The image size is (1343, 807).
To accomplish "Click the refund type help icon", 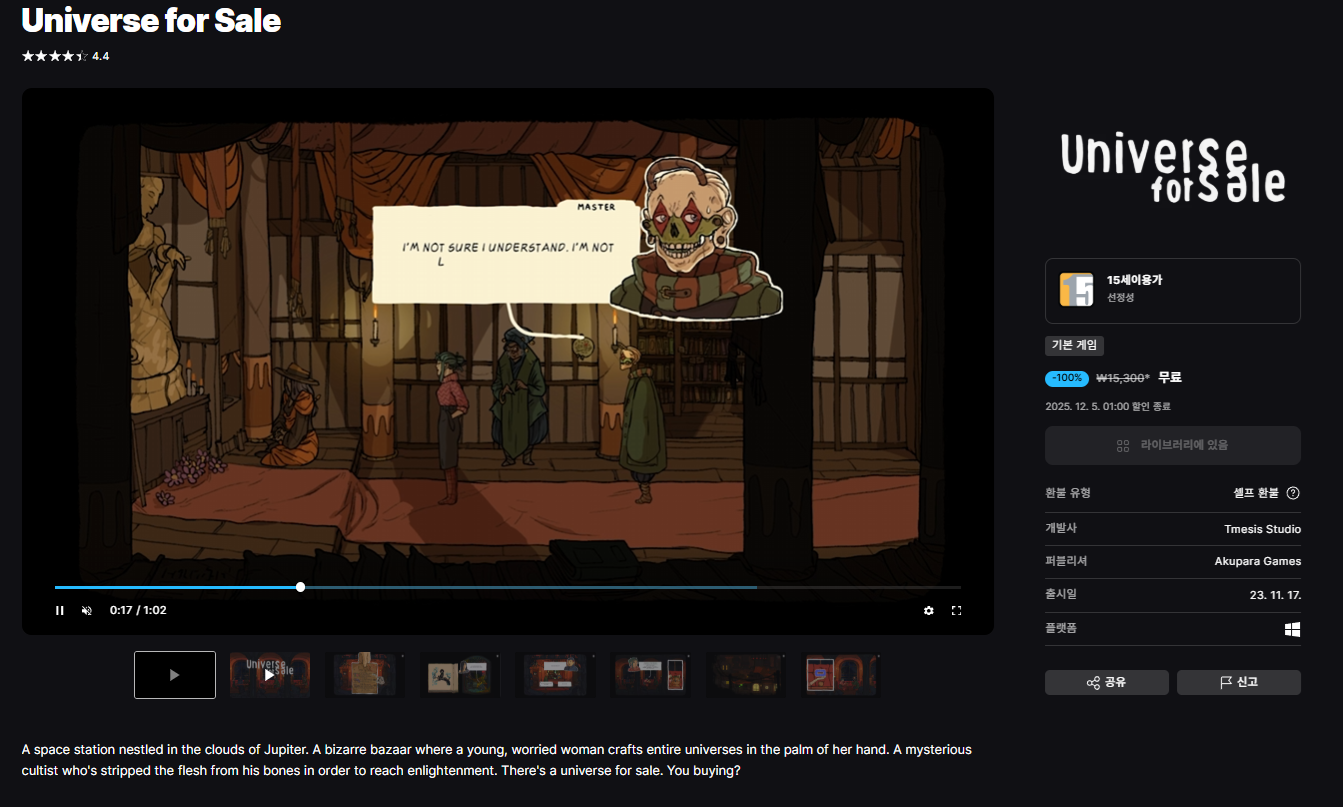I will [1293, 493].
